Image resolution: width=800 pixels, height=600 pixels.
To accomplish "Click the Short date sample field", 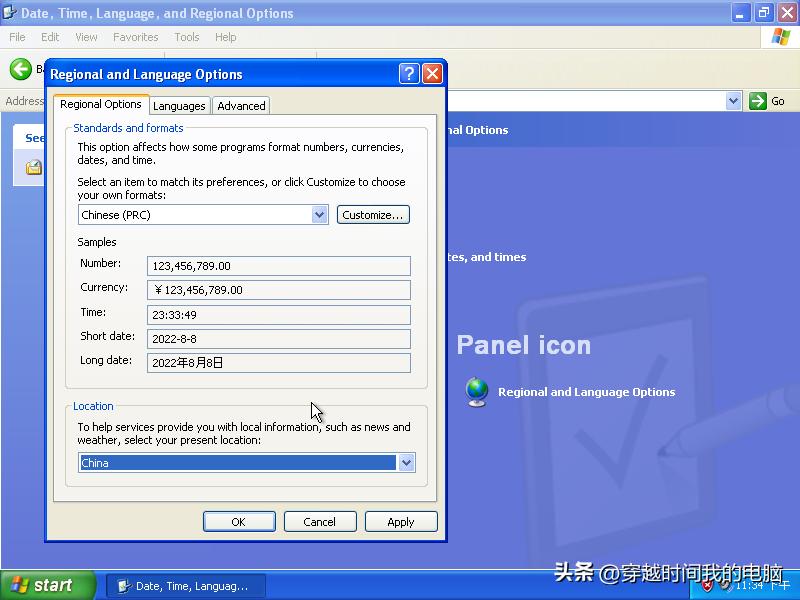I will click(x=280, y=338).
